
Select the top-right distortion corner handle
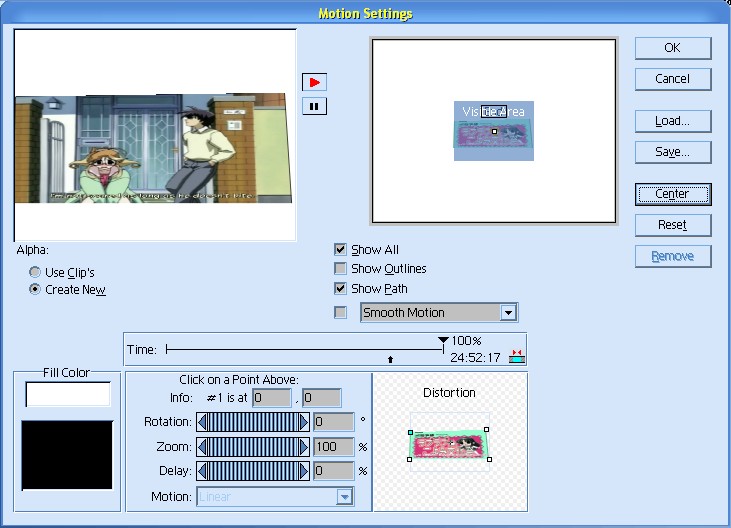487,429
